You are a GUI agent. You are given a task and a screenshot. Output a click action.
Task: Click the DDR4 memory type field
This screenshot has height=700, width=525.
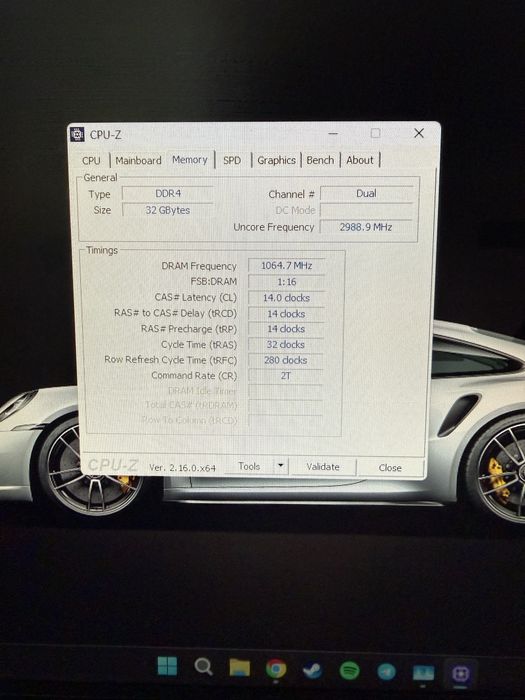coord(168,194)
